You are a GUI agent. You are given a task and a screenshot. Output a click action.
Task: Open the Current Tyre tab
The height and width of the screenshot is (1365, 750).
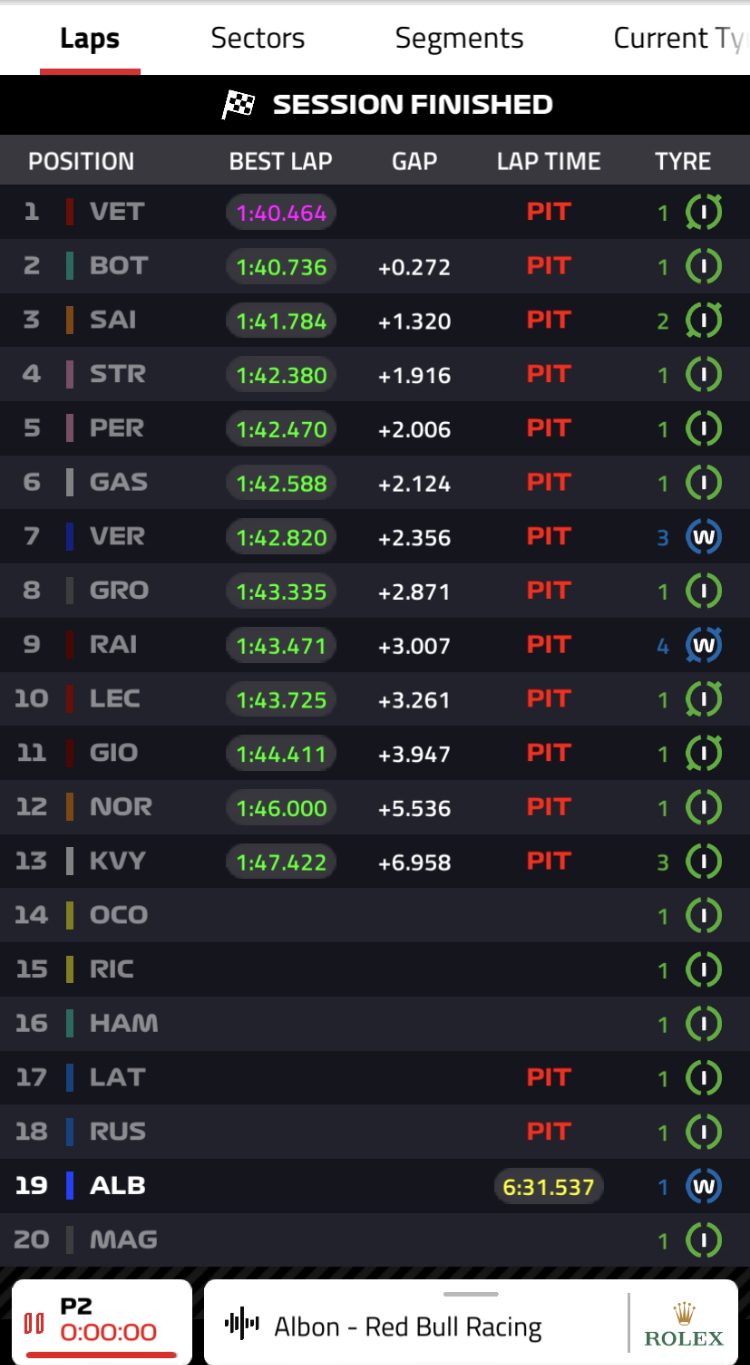678,38
